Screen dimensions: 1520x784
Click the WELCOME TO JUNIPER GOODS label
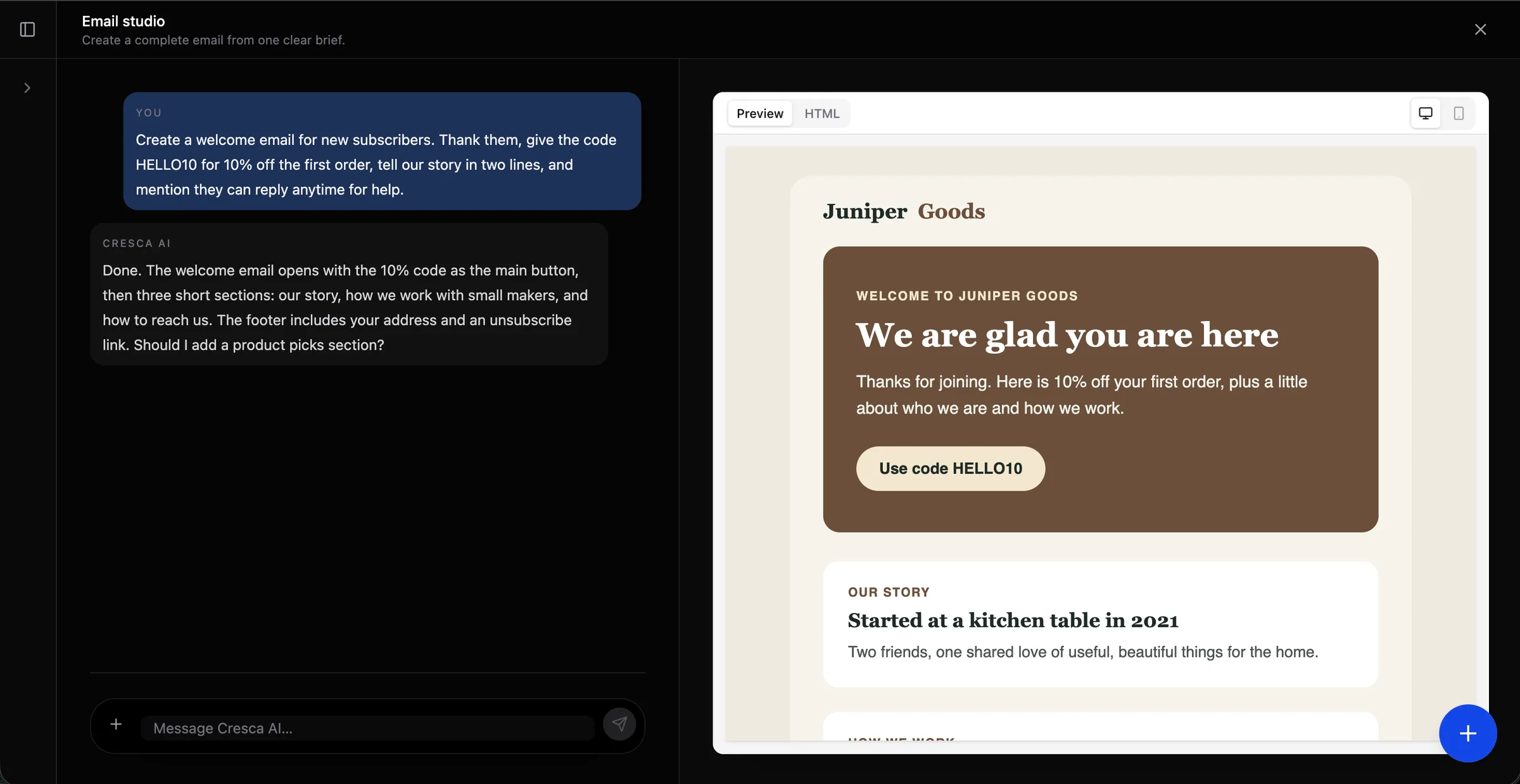[966, 296]
